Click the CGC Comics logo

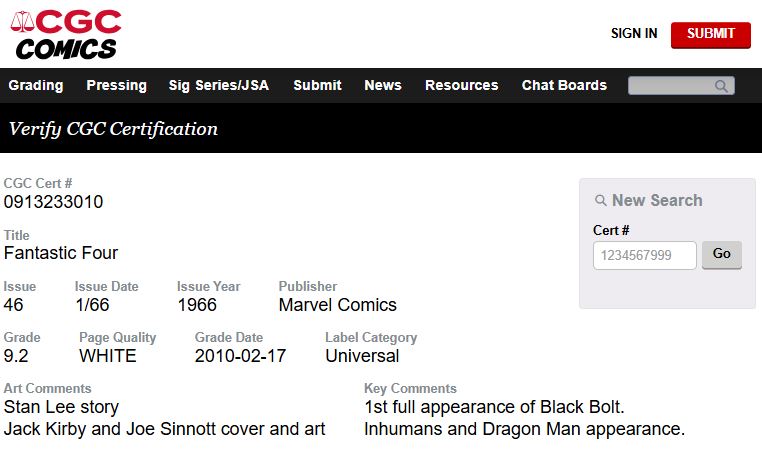66,34
